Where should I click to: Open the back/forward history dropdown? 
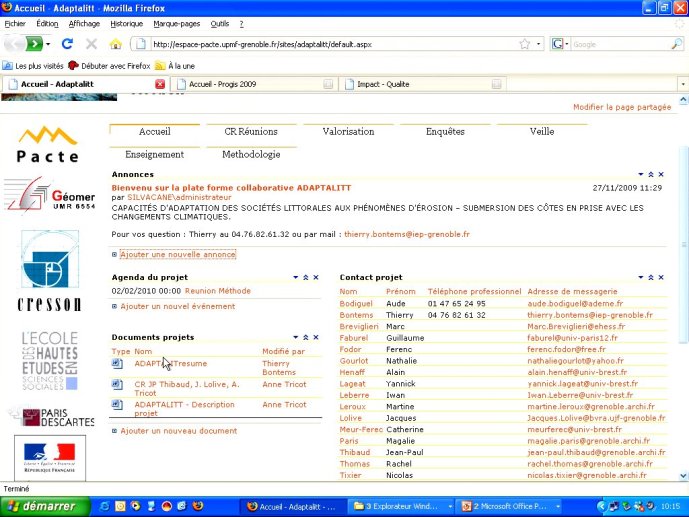tap(48, 44)
